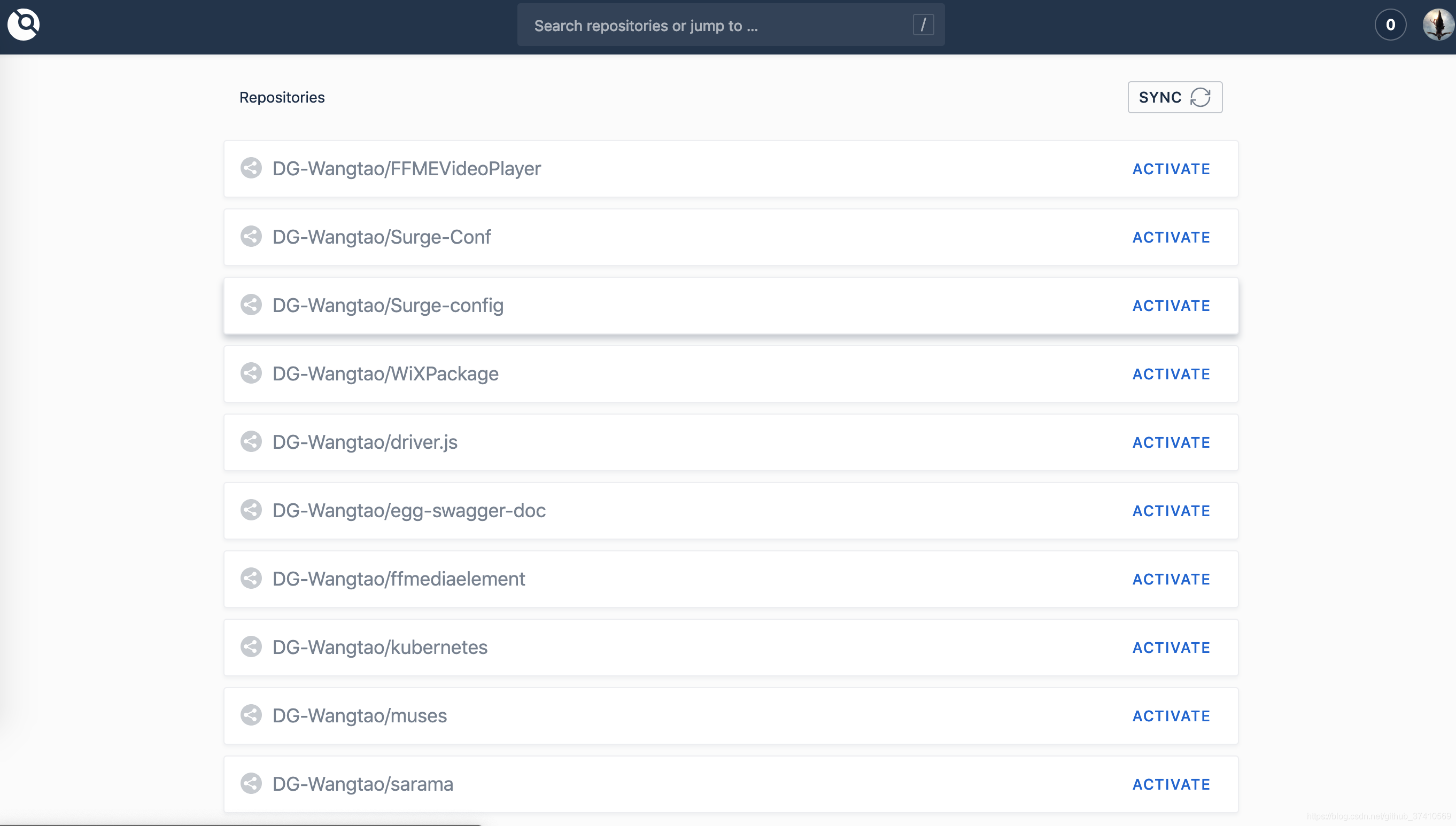Activate the DG-Wangtao/driver.js repository
The height and width of the screenshot is (826, 1456).
pos(1171,442)
